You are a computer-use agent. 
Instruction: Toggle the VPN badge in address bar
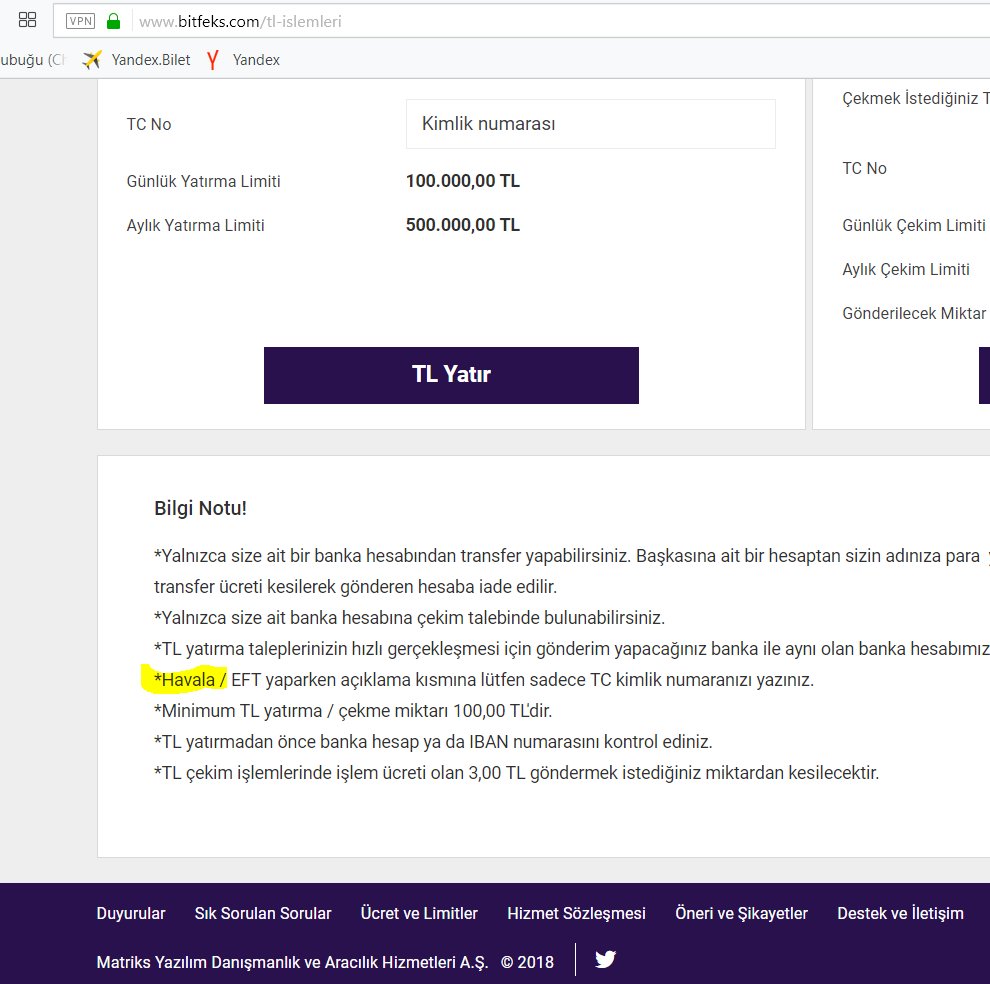coord(80,21)
